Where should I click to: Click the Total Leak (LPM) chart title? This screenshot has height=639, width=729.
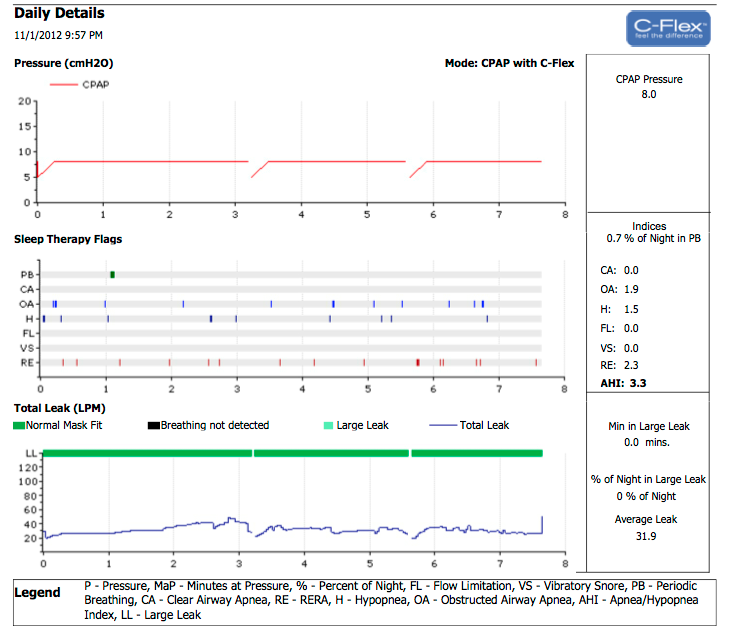pos(59,408)
